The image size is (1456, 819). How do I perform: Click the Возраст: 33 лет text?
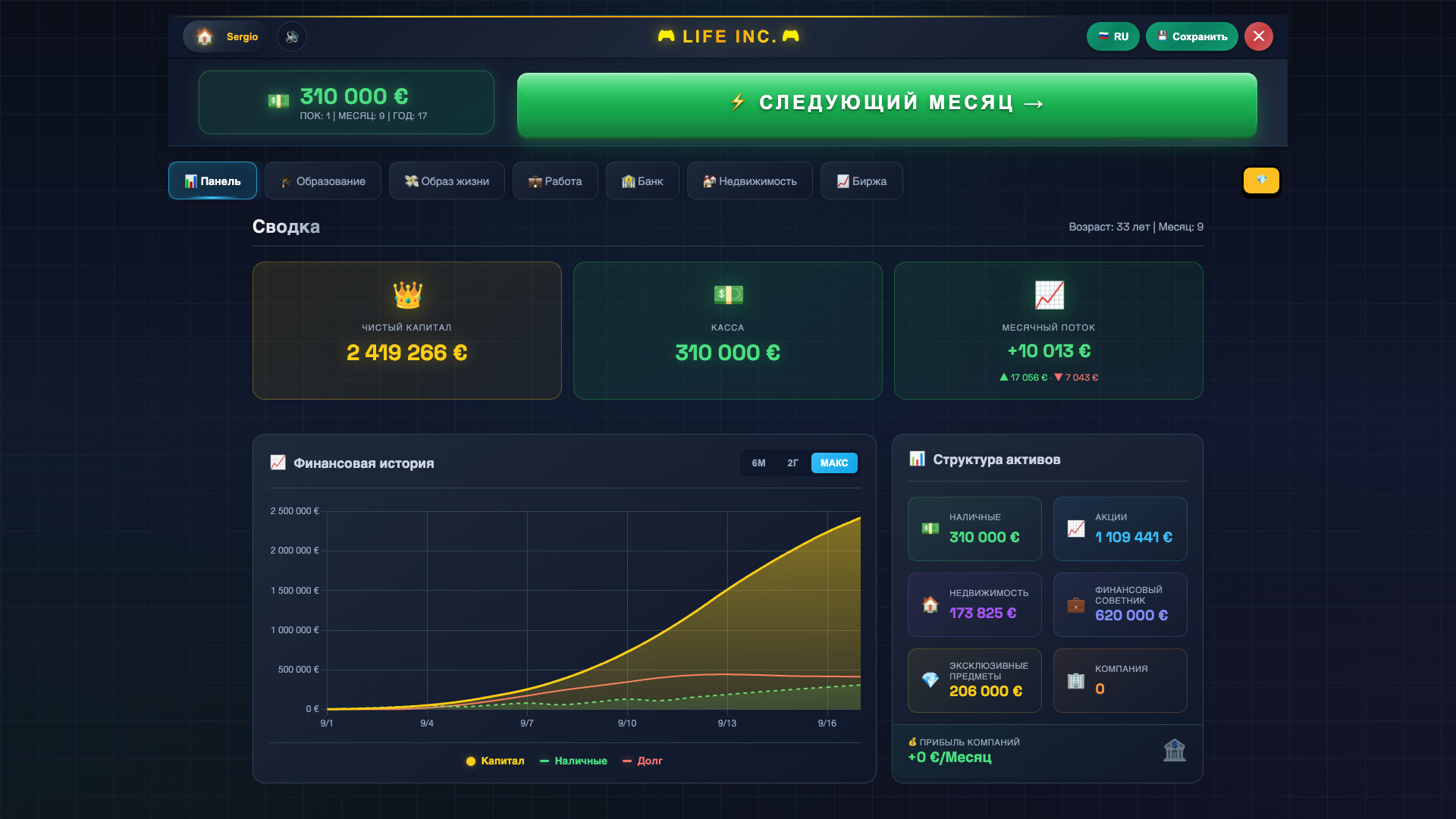[x=1109, y=227]
